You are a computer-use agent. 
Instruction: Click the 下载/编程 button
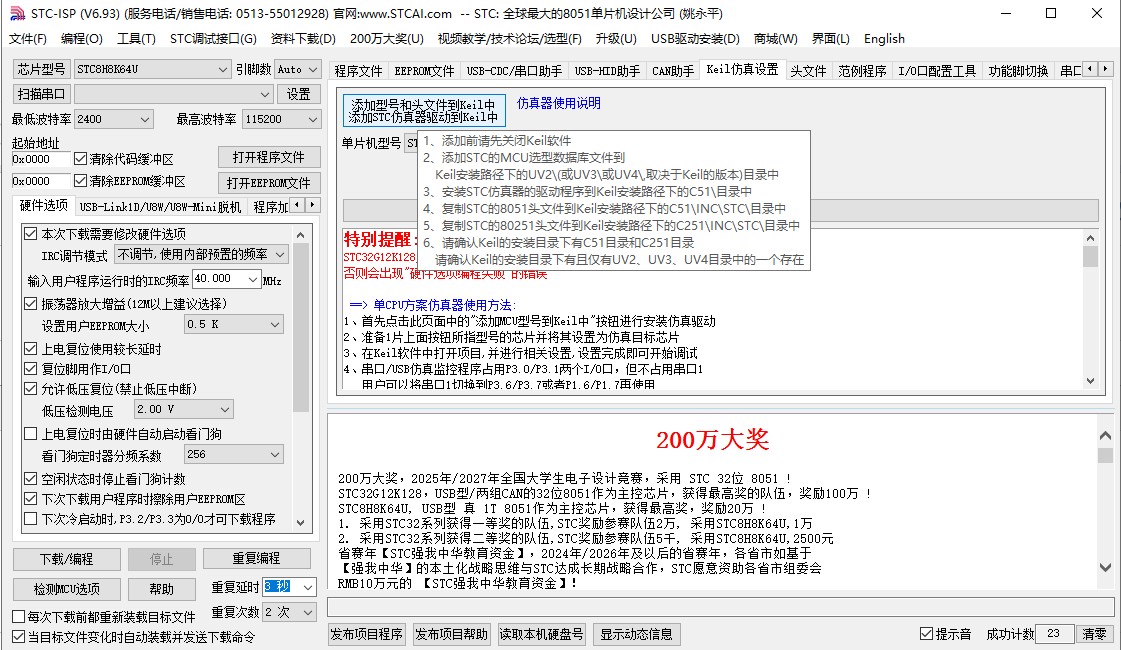coord(66,558)
